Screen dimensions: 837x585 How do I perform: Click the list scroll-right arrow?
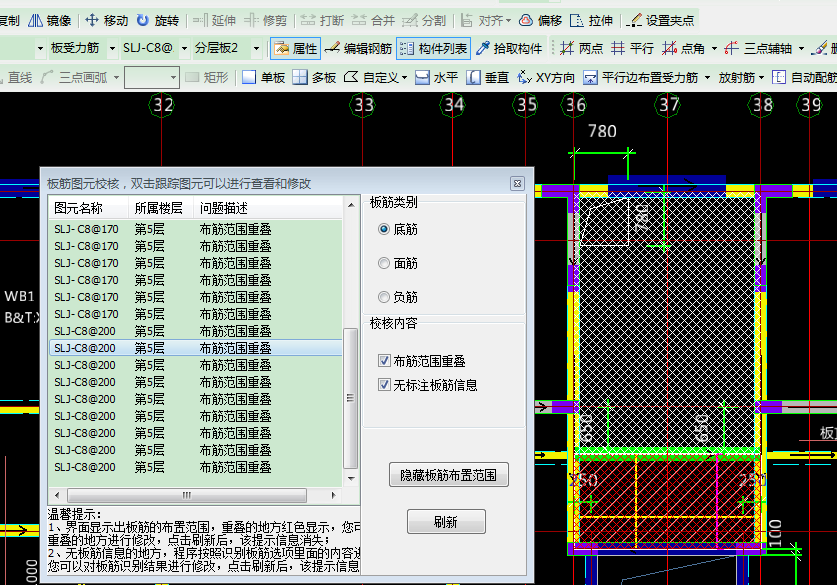334,495
